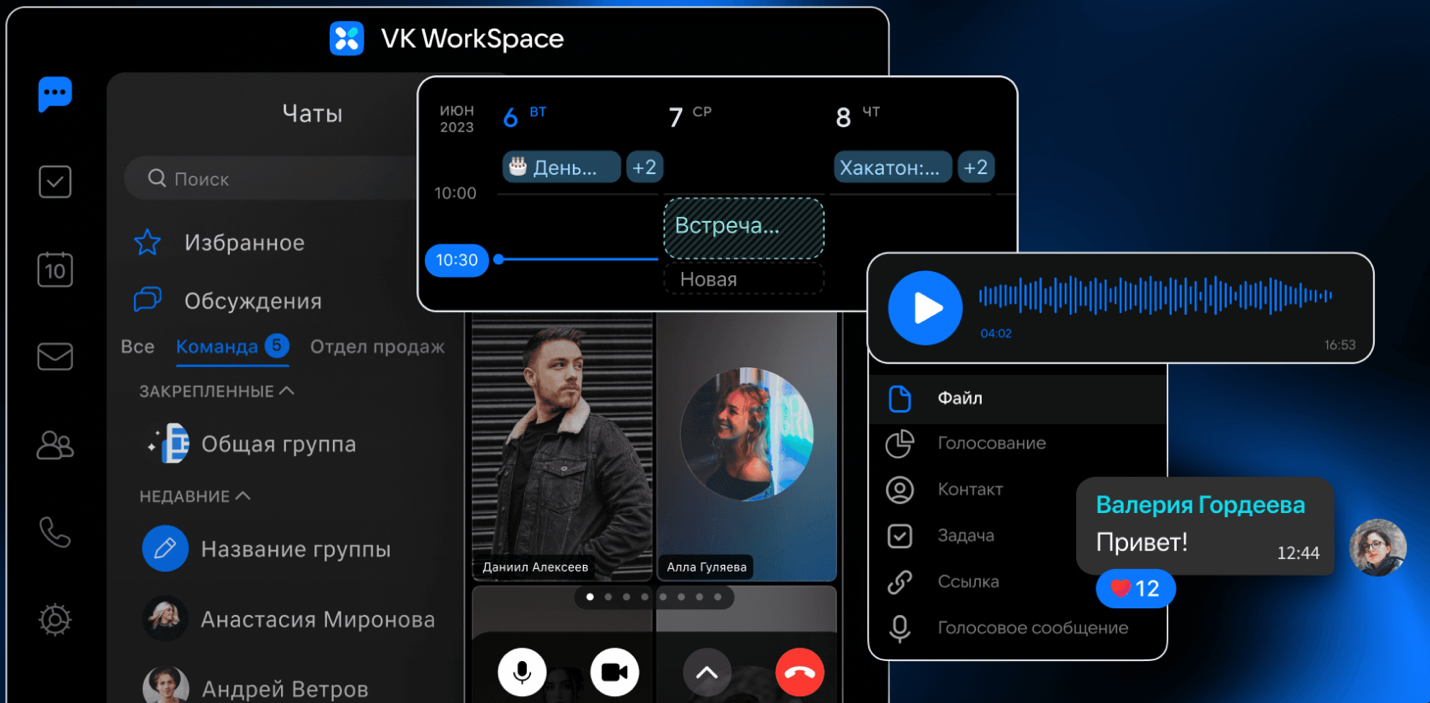The width and height of the screenshot is (1430, 703).
Task: Mute the microphone in the call controls
Action: point(521,671)
